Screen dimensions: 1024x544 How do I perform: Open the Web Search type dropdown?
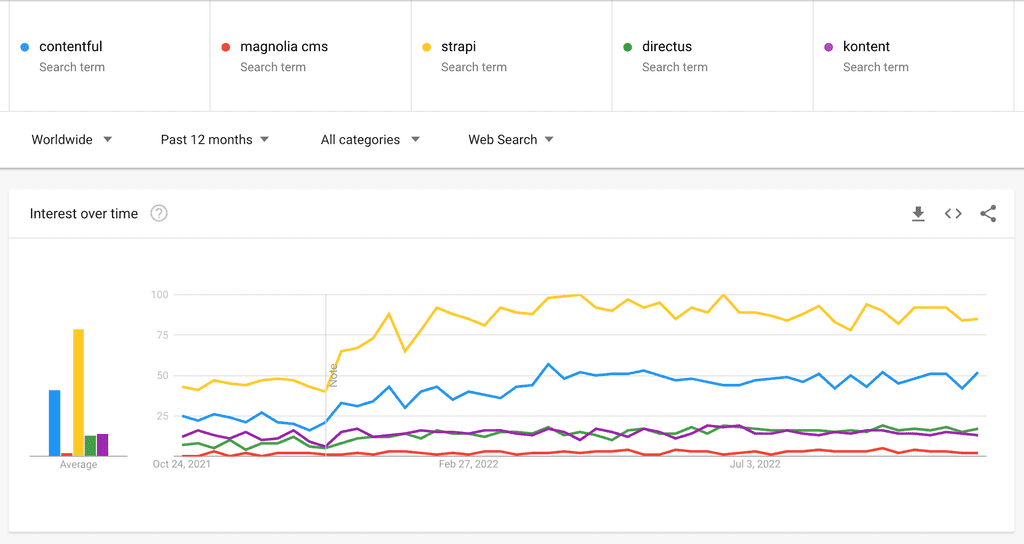coord(511,140)
